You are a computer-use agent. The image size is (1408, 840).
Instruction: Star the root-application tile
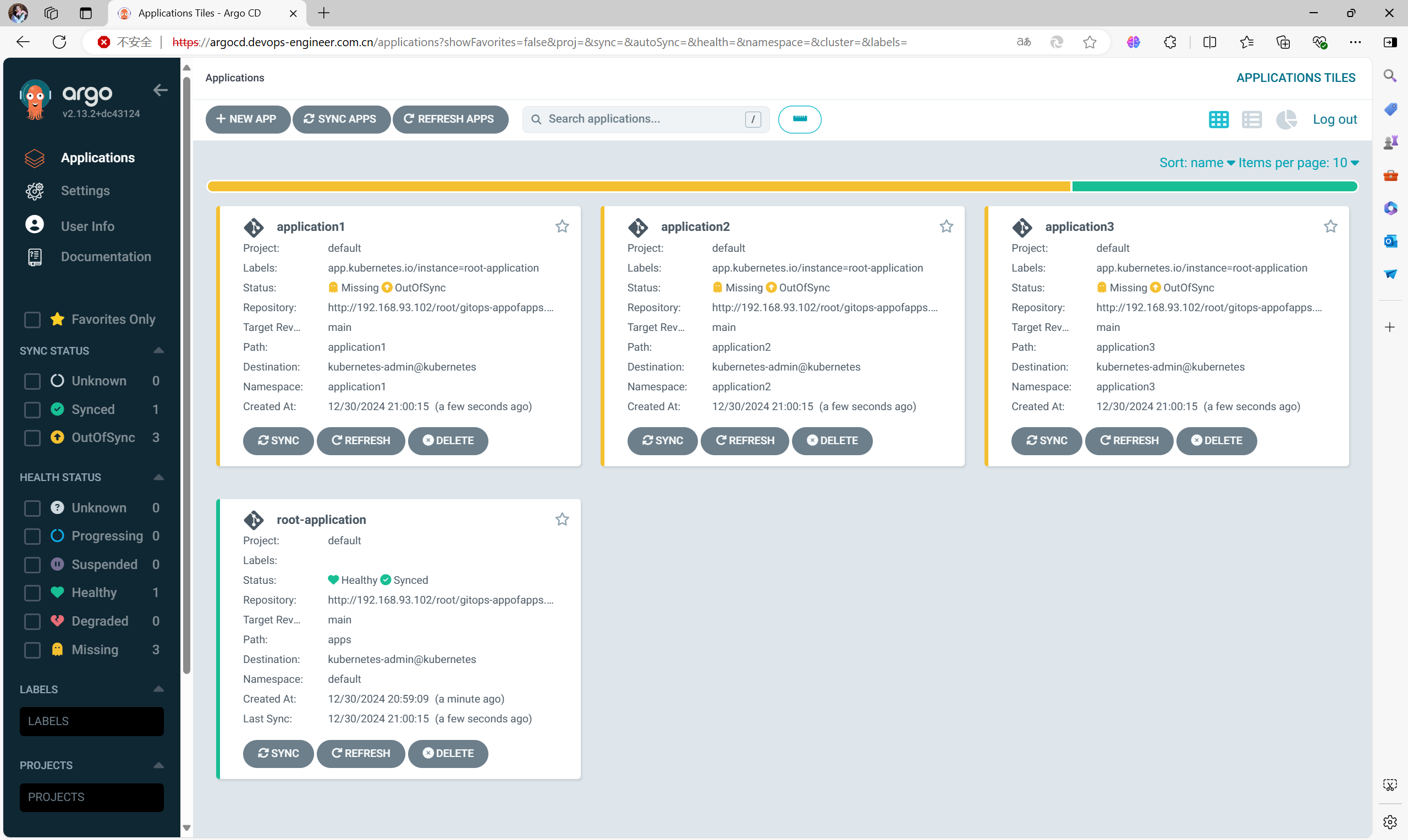pos(562,519)
